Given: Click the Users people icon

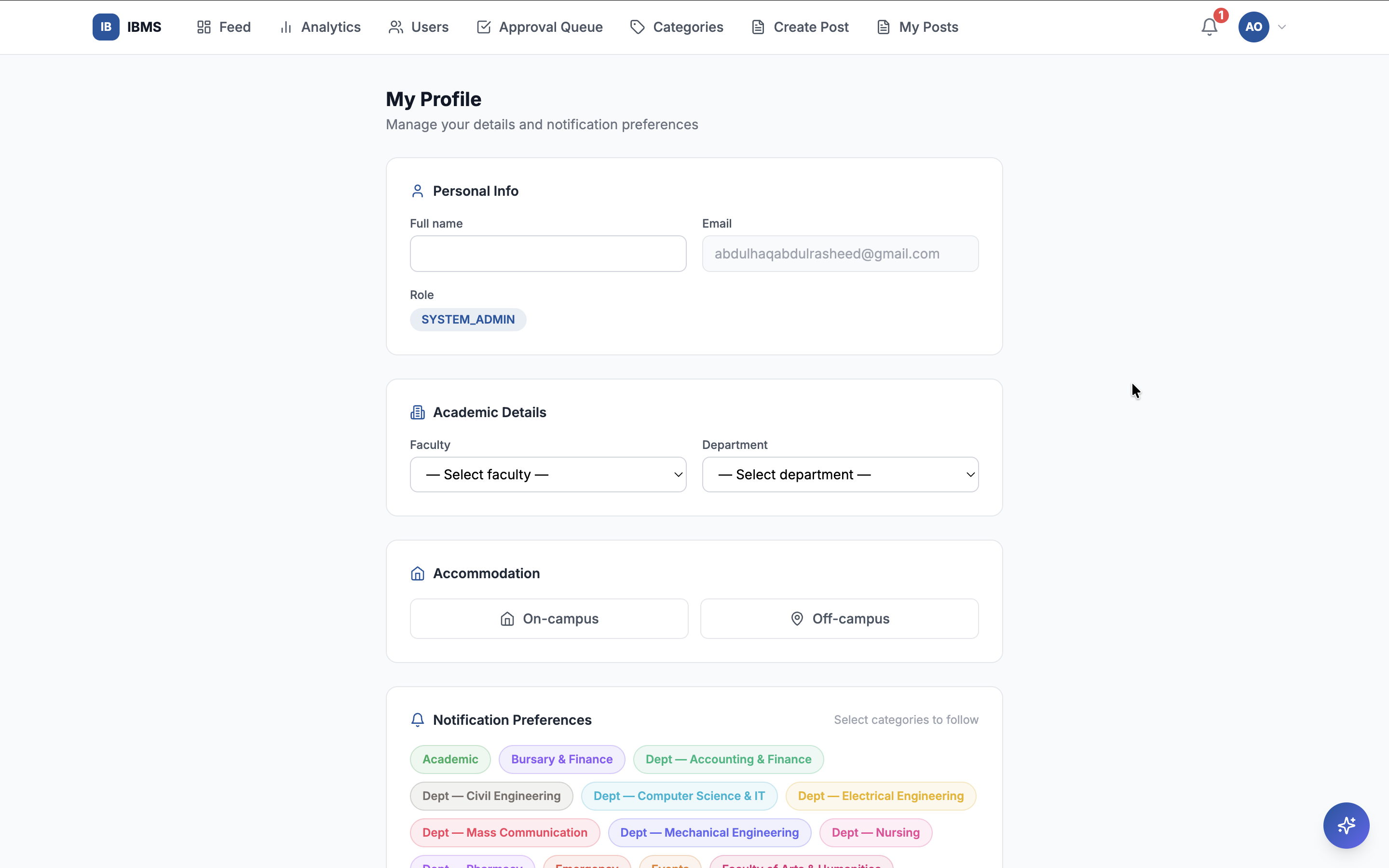Looking at the screenshot, I should click(395, 27).
